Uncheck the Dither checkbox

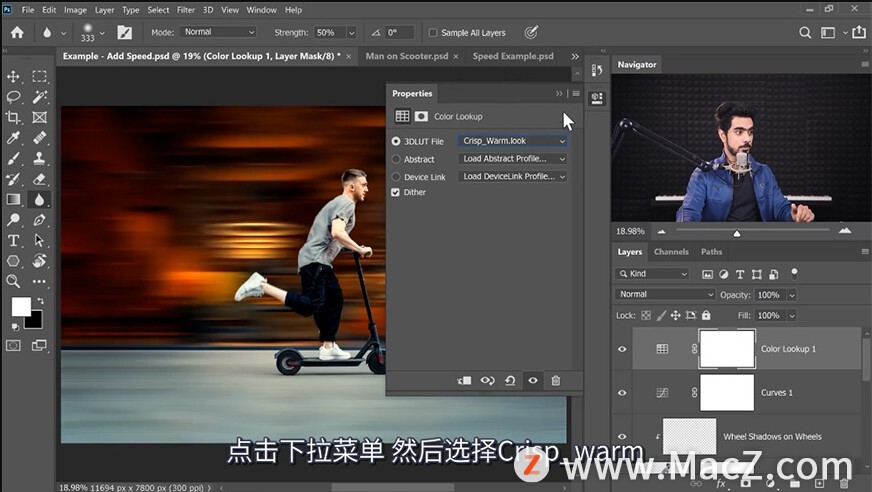click(x=395, y=192)
